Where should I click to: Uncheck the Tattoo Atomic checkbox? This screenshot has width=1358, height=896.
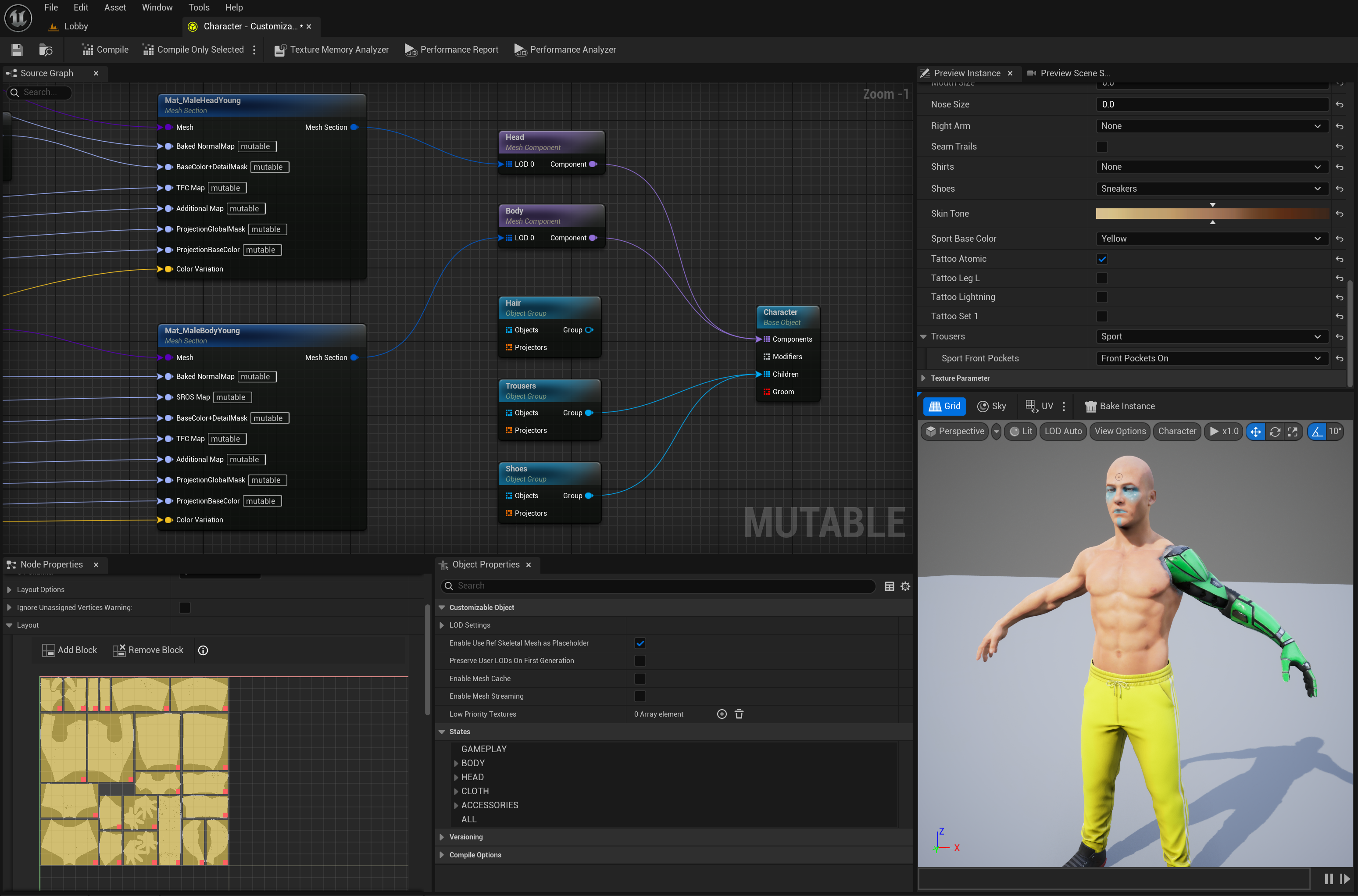point(1102,260)
